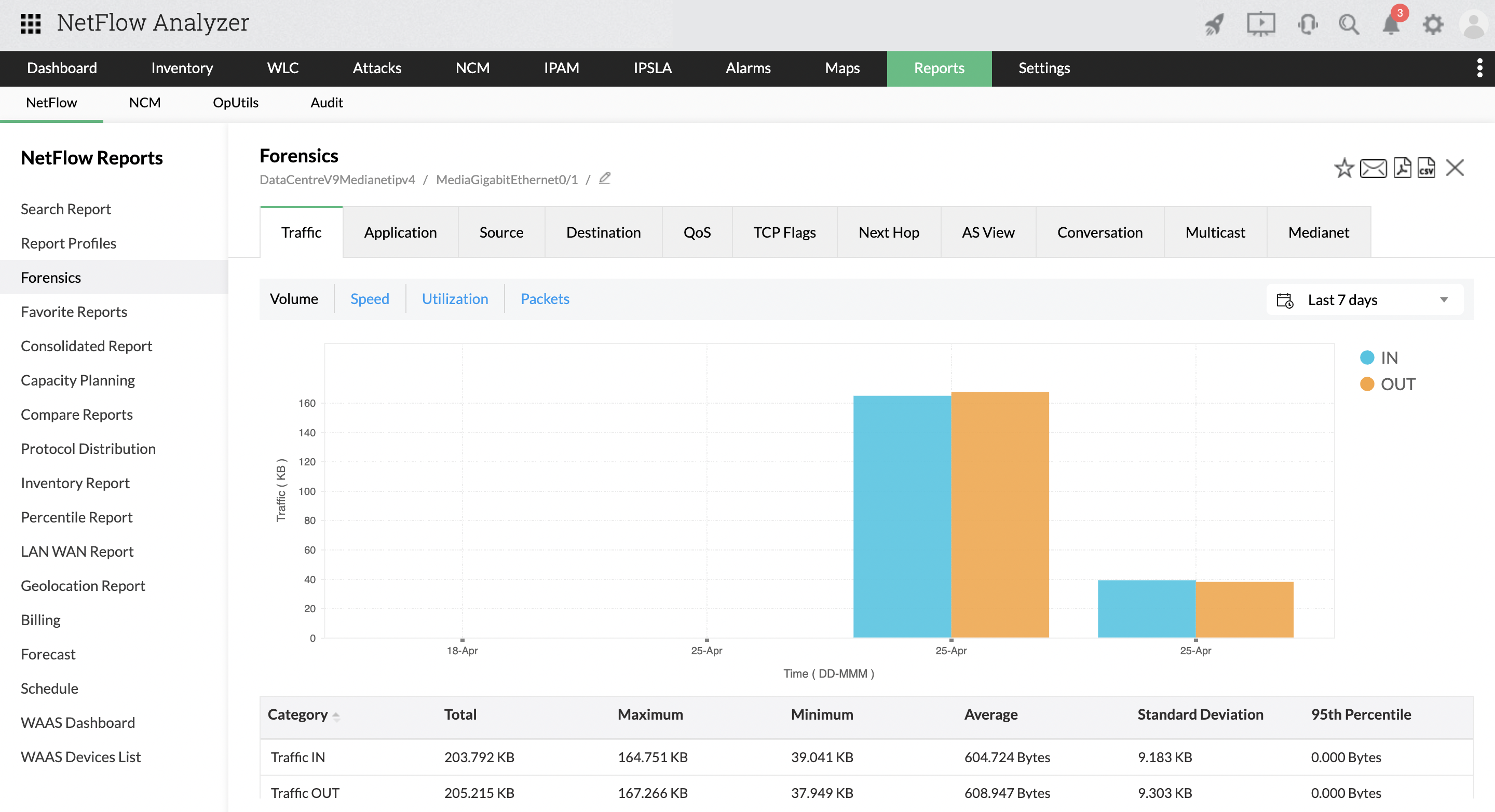
Task: Open the Geolocation Report
Action: [x=83, y=585]
